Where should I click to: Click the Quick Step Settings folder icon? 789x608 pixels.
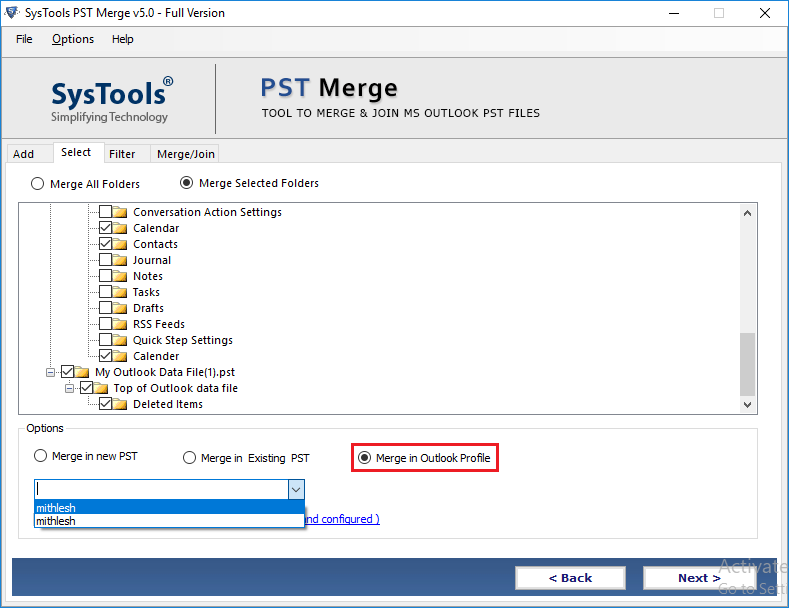[x=120, y=340]
